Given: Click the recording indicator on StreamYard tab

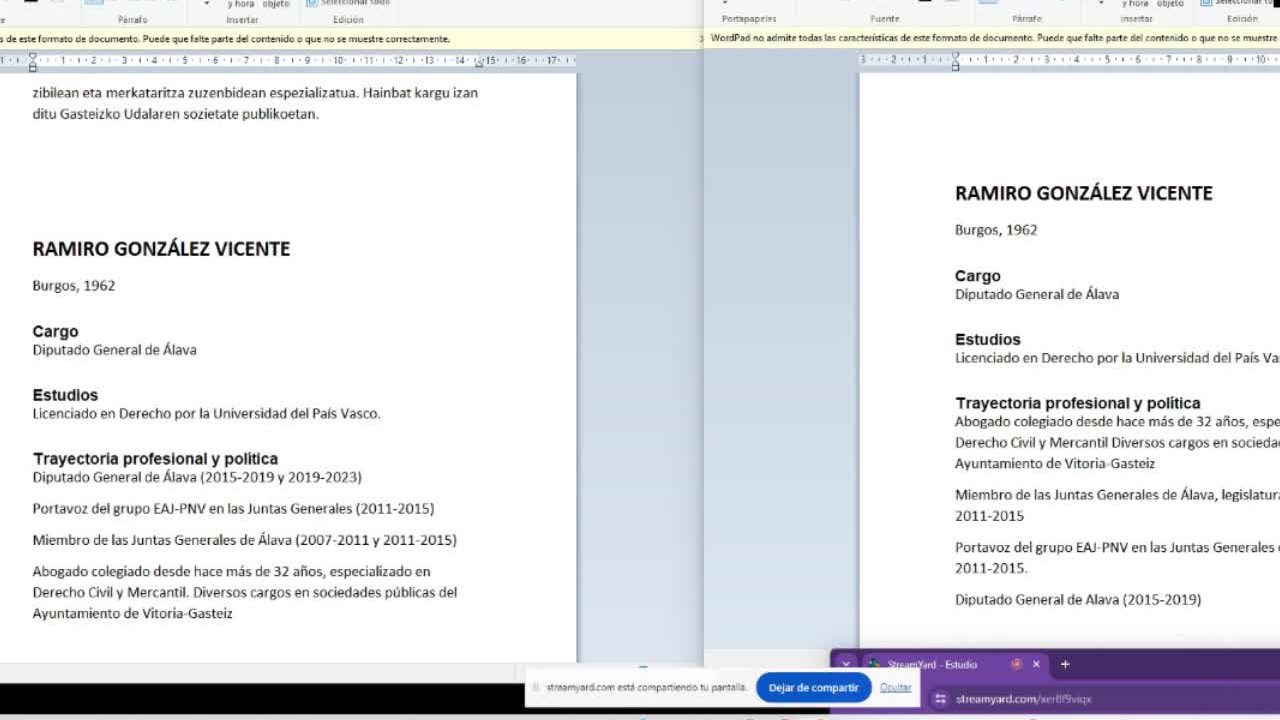Looking at the screenshot, I should tap(1016, 664).
